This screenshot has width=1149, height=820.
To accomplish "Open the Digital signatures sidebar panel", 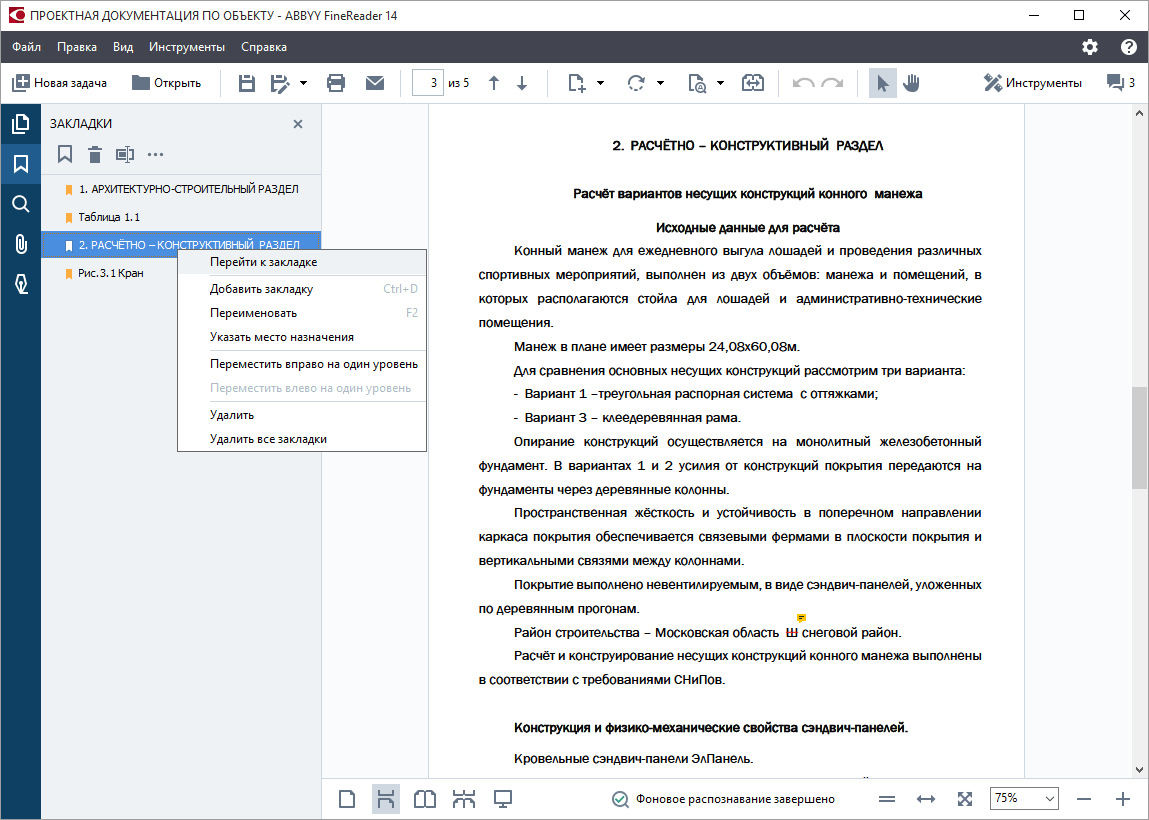I will click(x=21, y=284).
